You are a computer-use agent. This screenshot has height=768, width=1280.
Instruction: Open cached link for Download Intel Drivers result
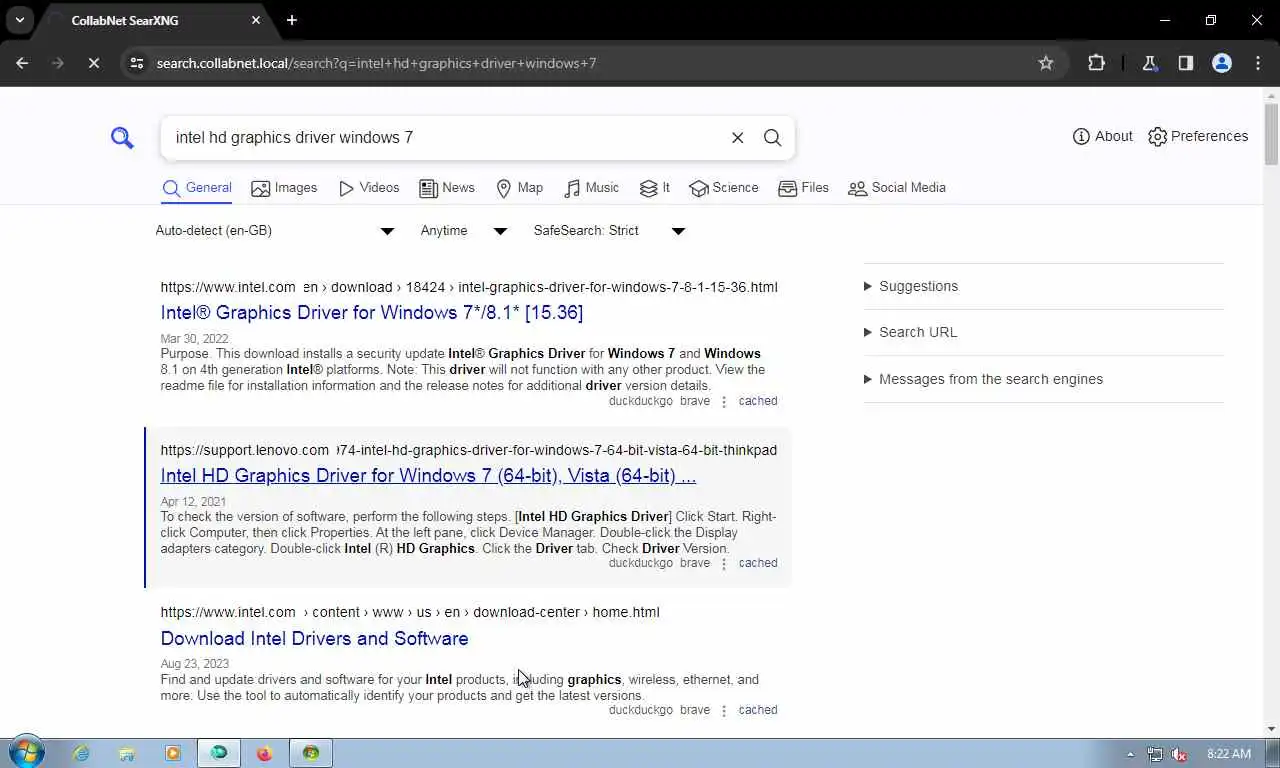tap(758, 710)
